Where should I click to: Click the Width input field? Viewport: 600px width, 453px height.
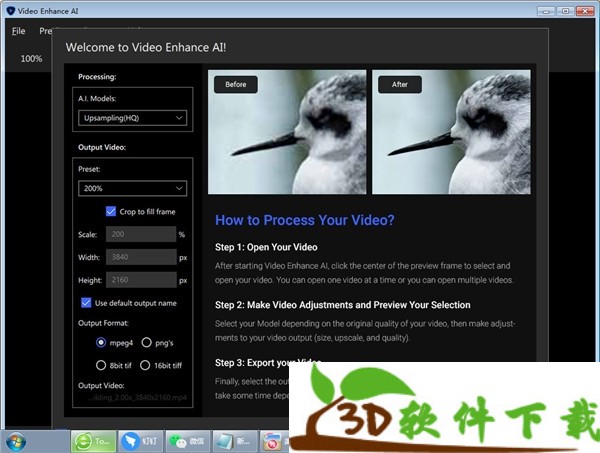coord(141,257)
